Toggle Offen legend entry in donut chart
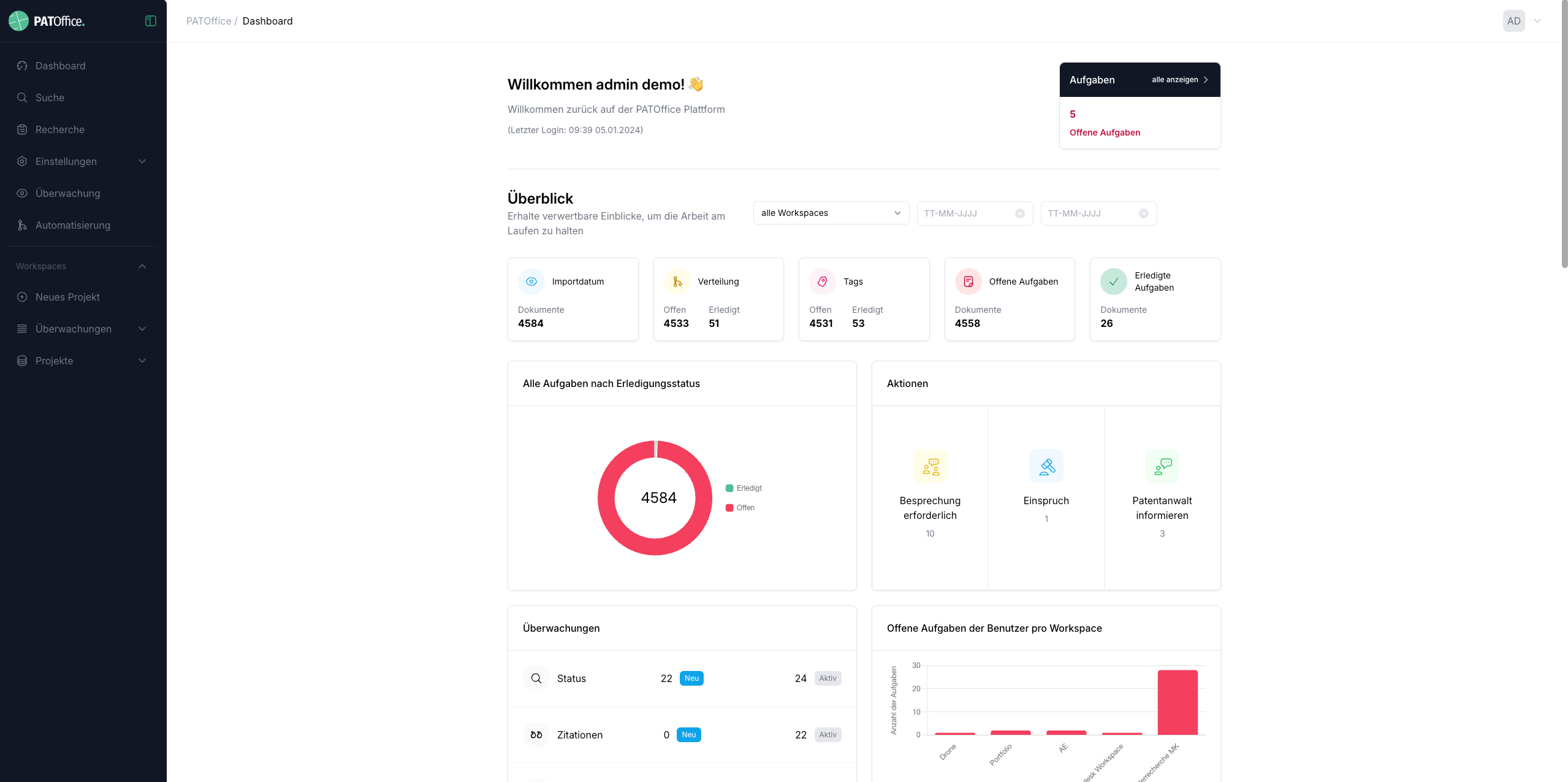Viewport: 1568px width, 782px height. tap(740, 508)
